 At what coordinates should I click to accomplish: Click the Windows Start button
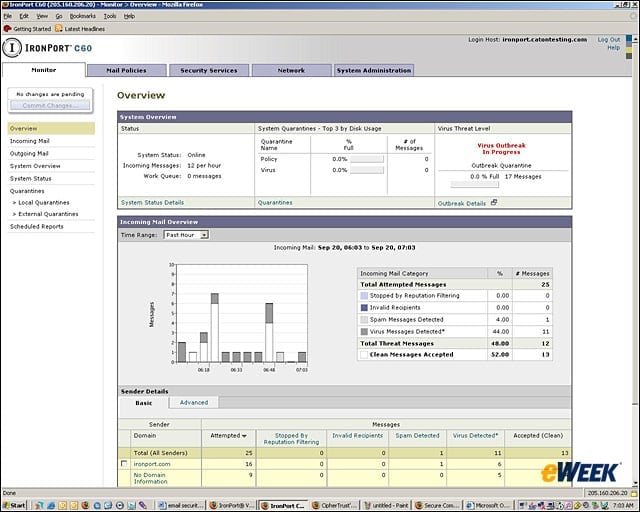pyautogui.click(x=14, y=505)
